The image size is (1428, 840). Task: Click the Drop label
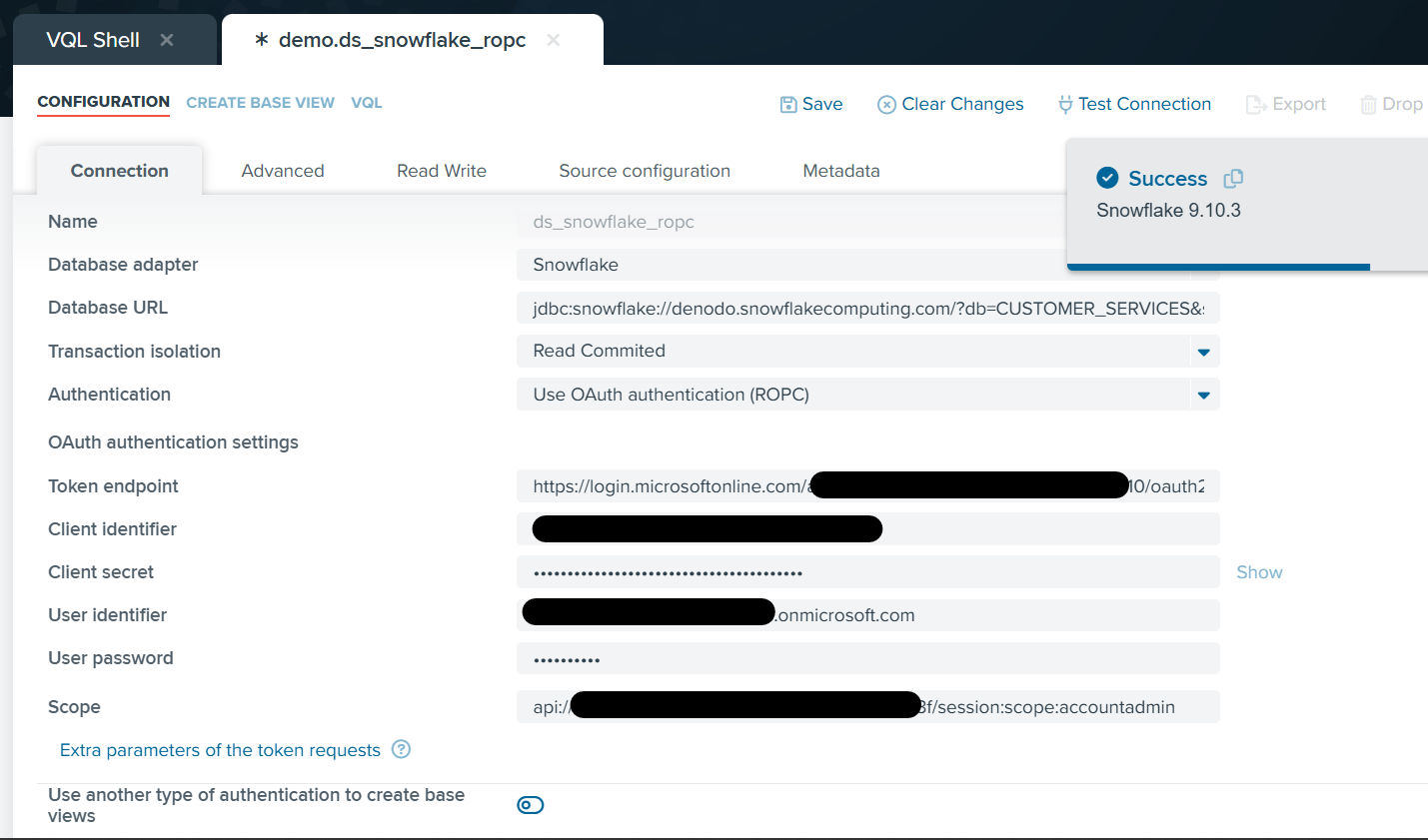[x=1402, y=104]
